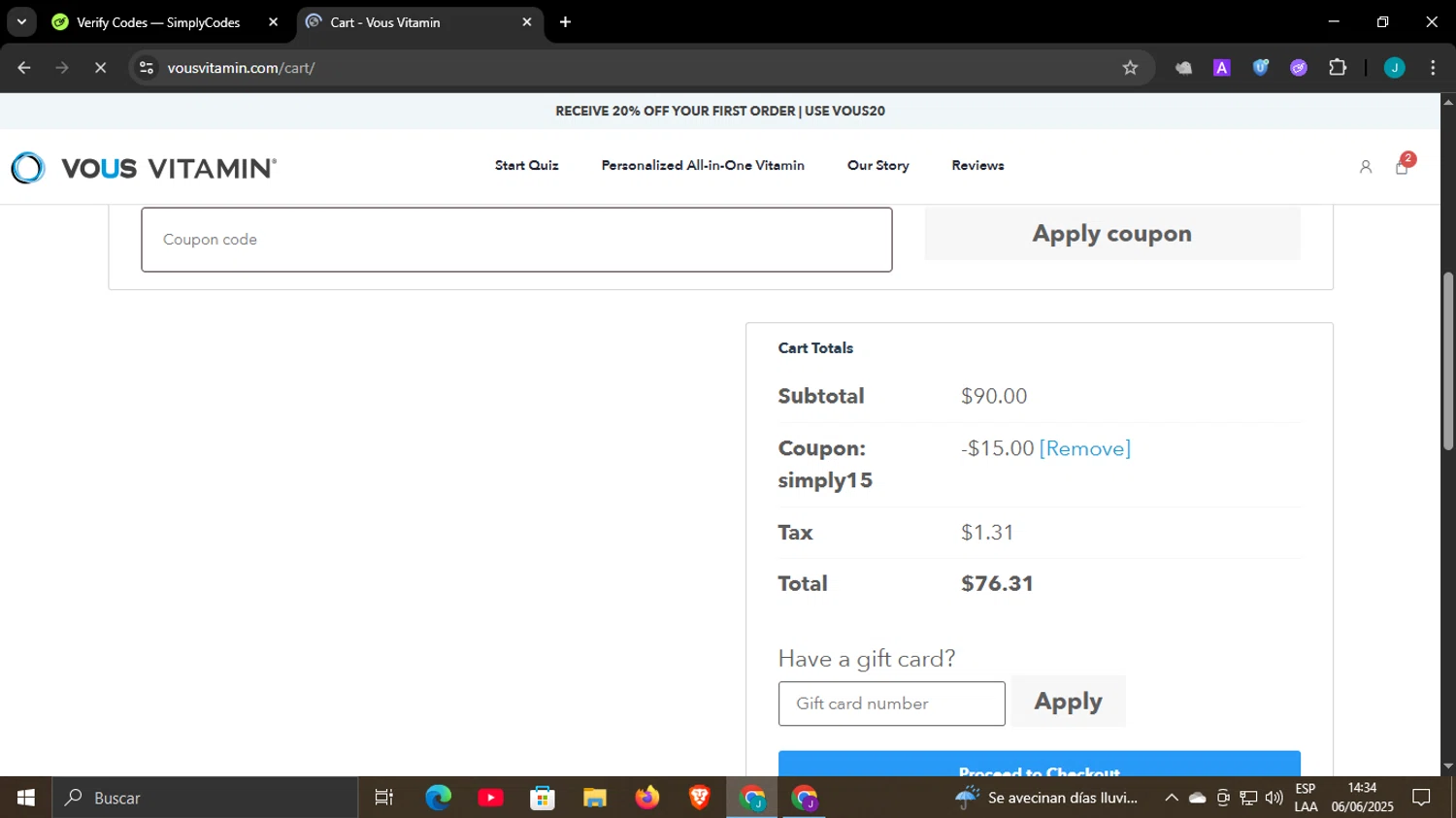Apply the gift card
The height and width of the screenshot is (818, 1456).
tap(1069, 702)
